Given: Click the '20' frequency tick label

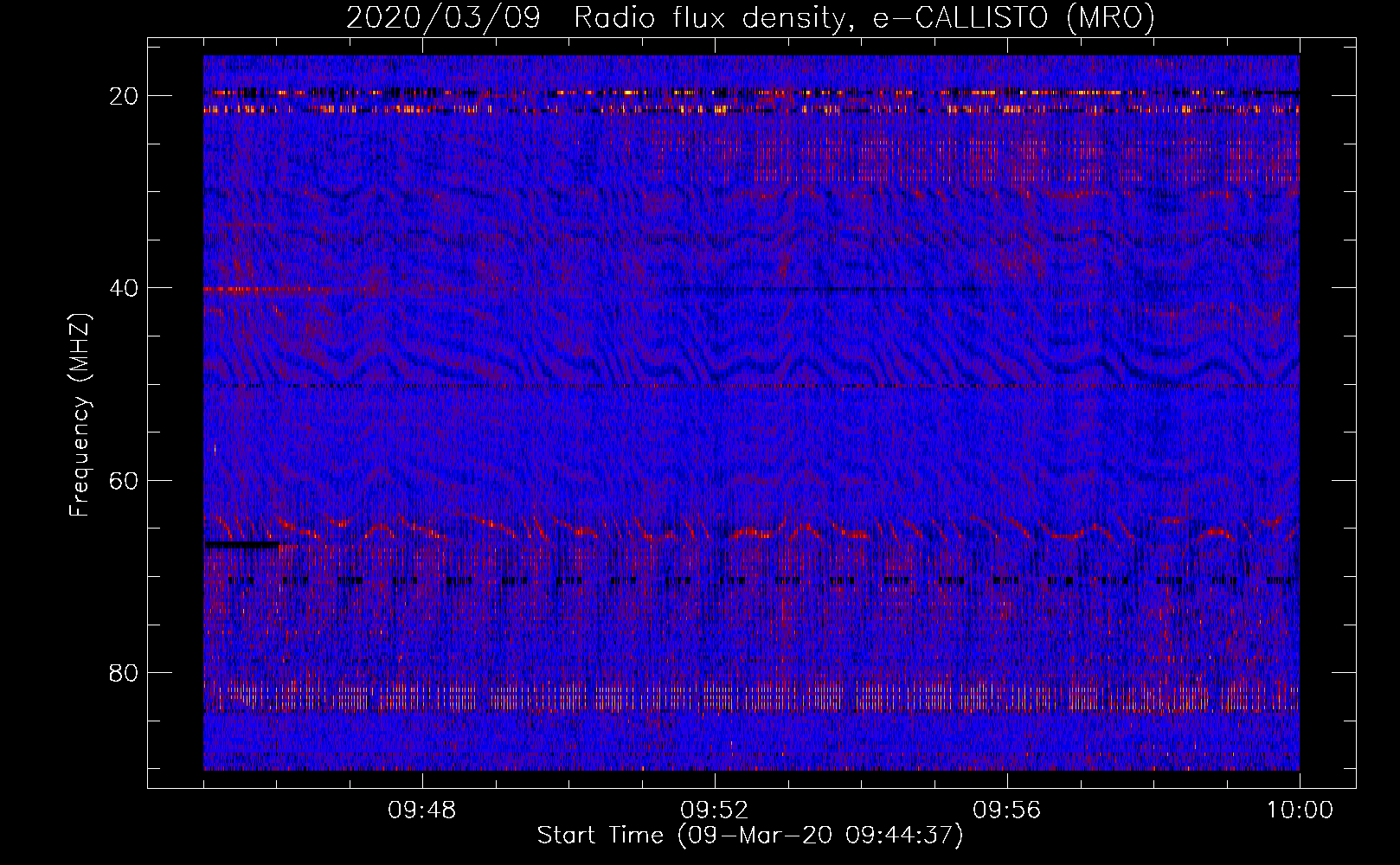Looking at the screenshot, I should [x=124, y=96].
